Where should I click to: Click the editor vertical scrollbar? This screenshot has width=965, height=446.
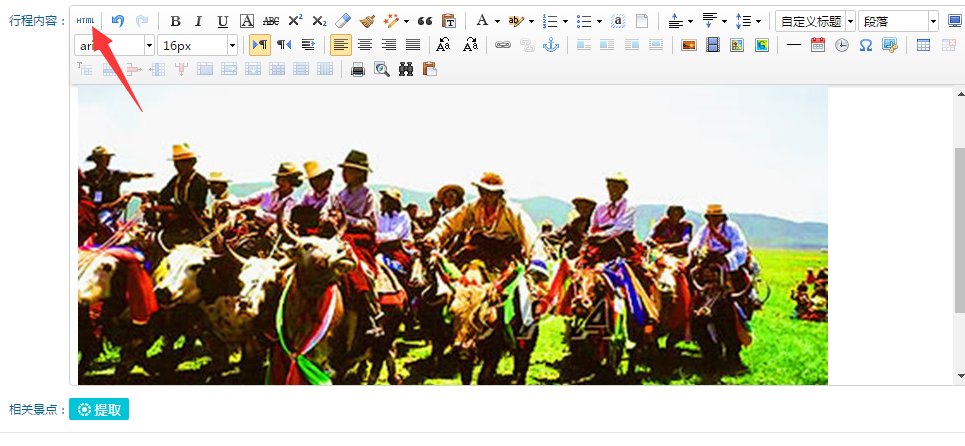pyautogui.click(x=959, y=230)
